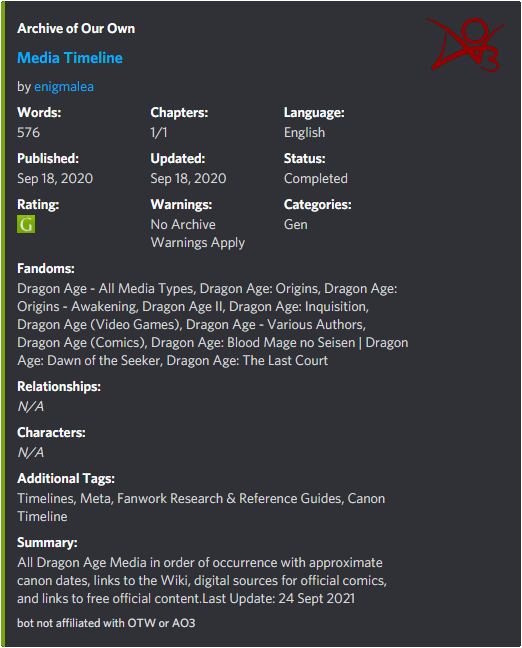The image size is (522, 648).
Task: Click the Fandoms list text
Action: coord(213,324)
